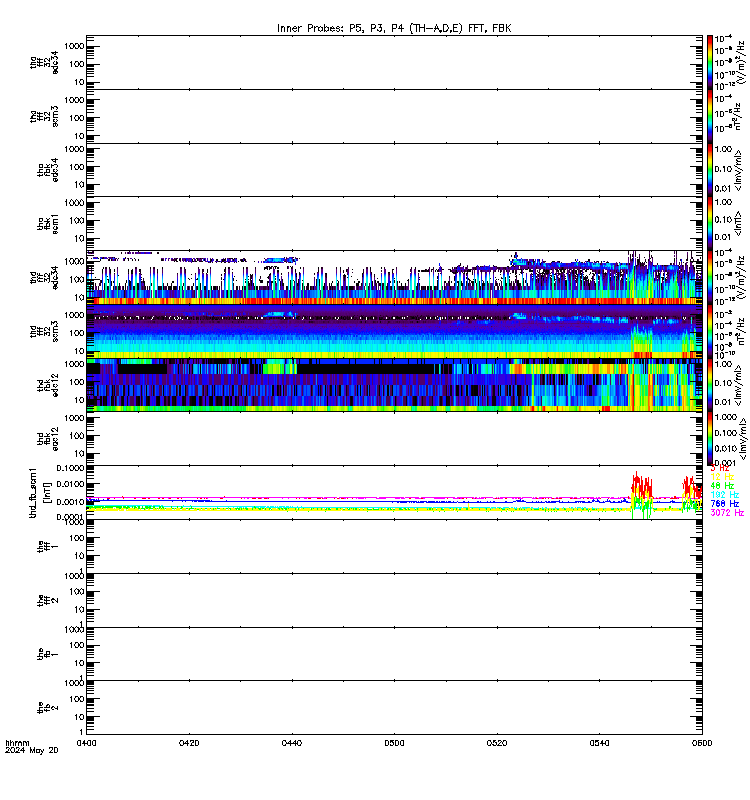Click the 'the fb 1' panel label
This screenshot has height=800, width=750.
(x=48, y=654)
